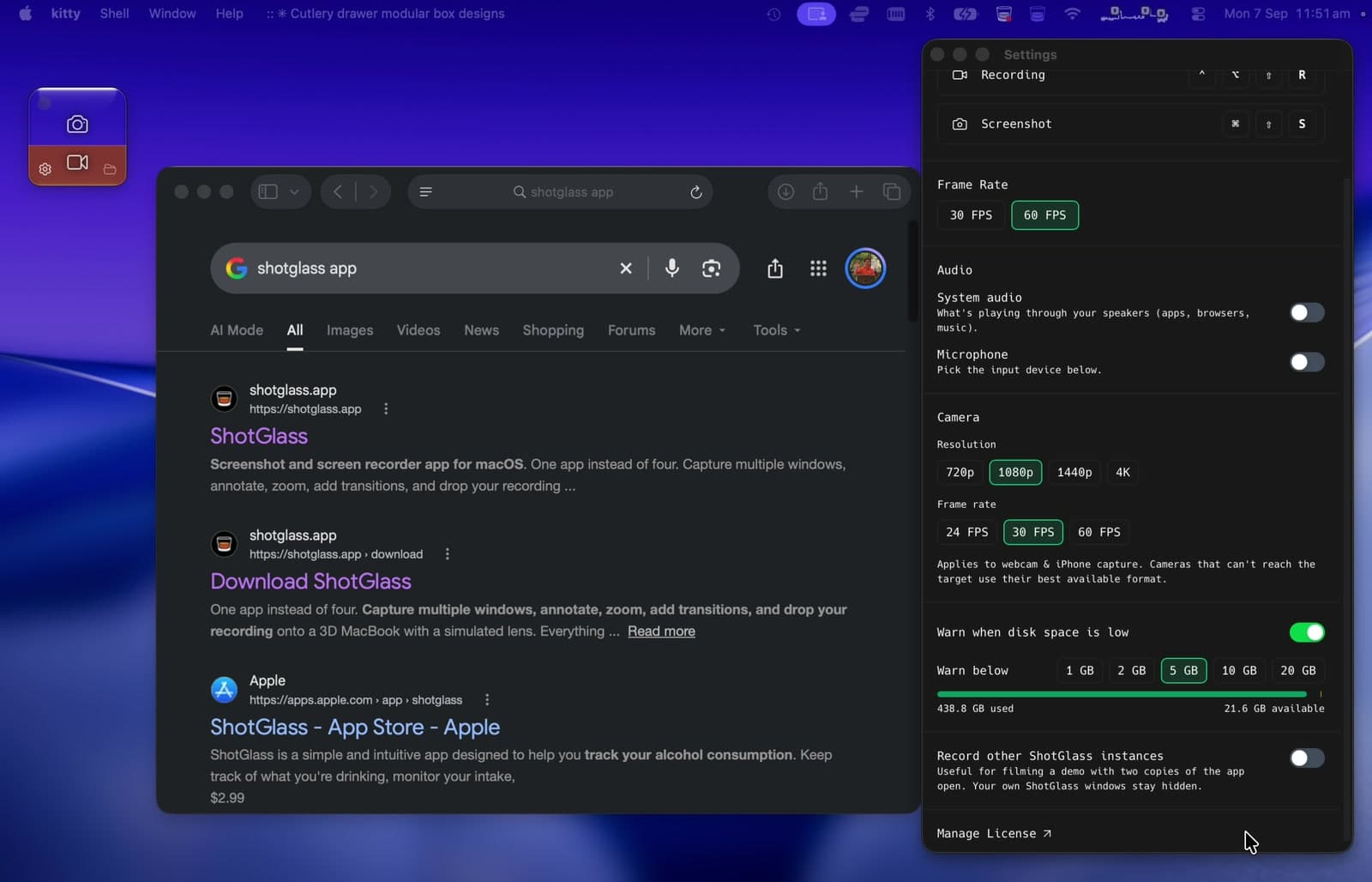This screenshot has width=1372, height=882.
Task: Go forward in the Safari browser
Action: (x=373, y=192)
